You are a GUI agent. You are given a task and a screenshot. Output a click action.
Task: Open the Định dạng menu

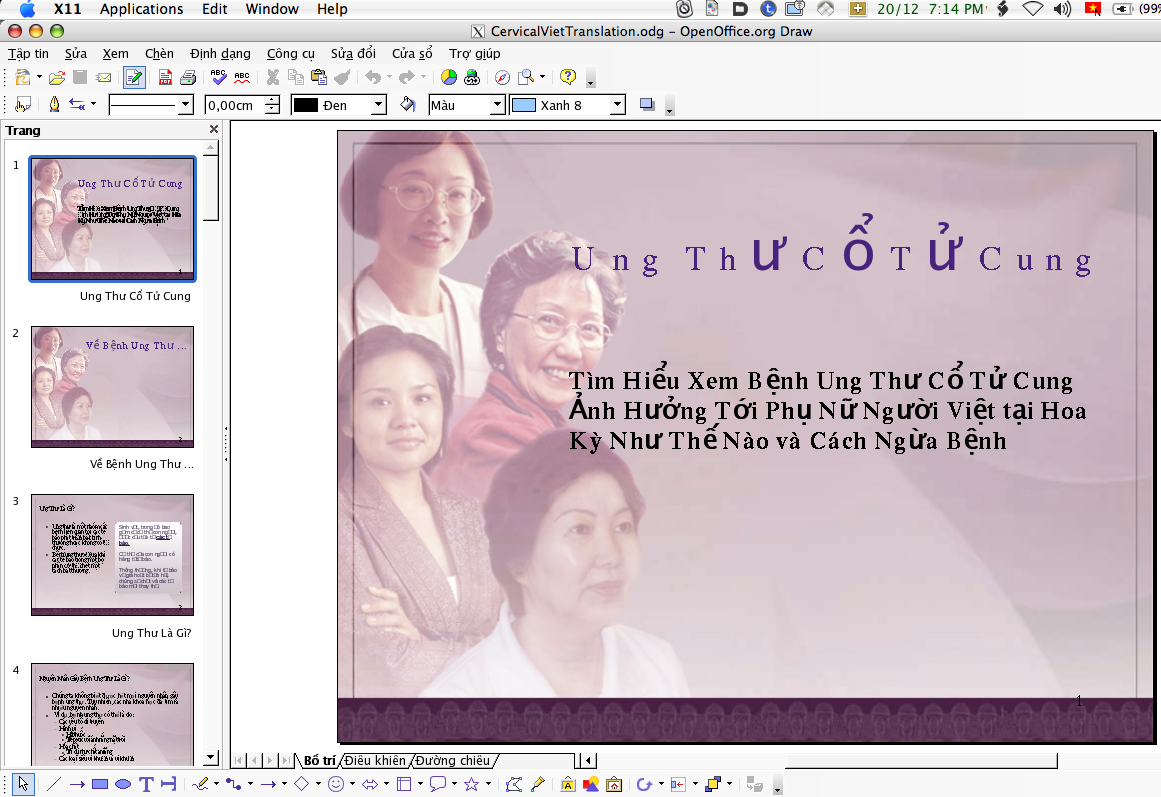click(220, 53)
